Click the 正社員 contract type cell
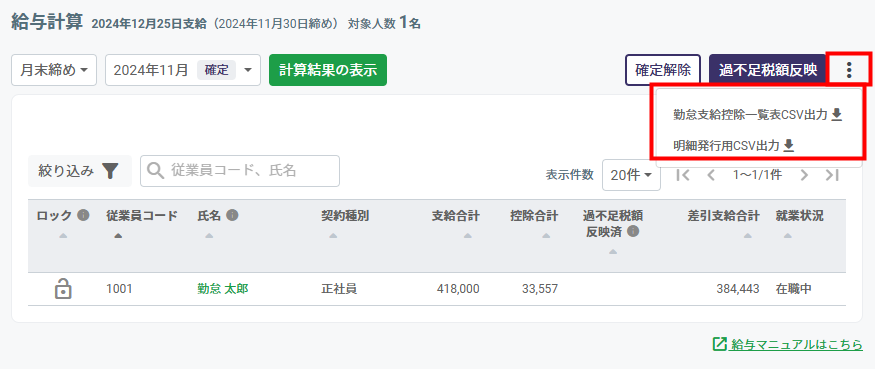875x369 pixels. click(339, 289)
